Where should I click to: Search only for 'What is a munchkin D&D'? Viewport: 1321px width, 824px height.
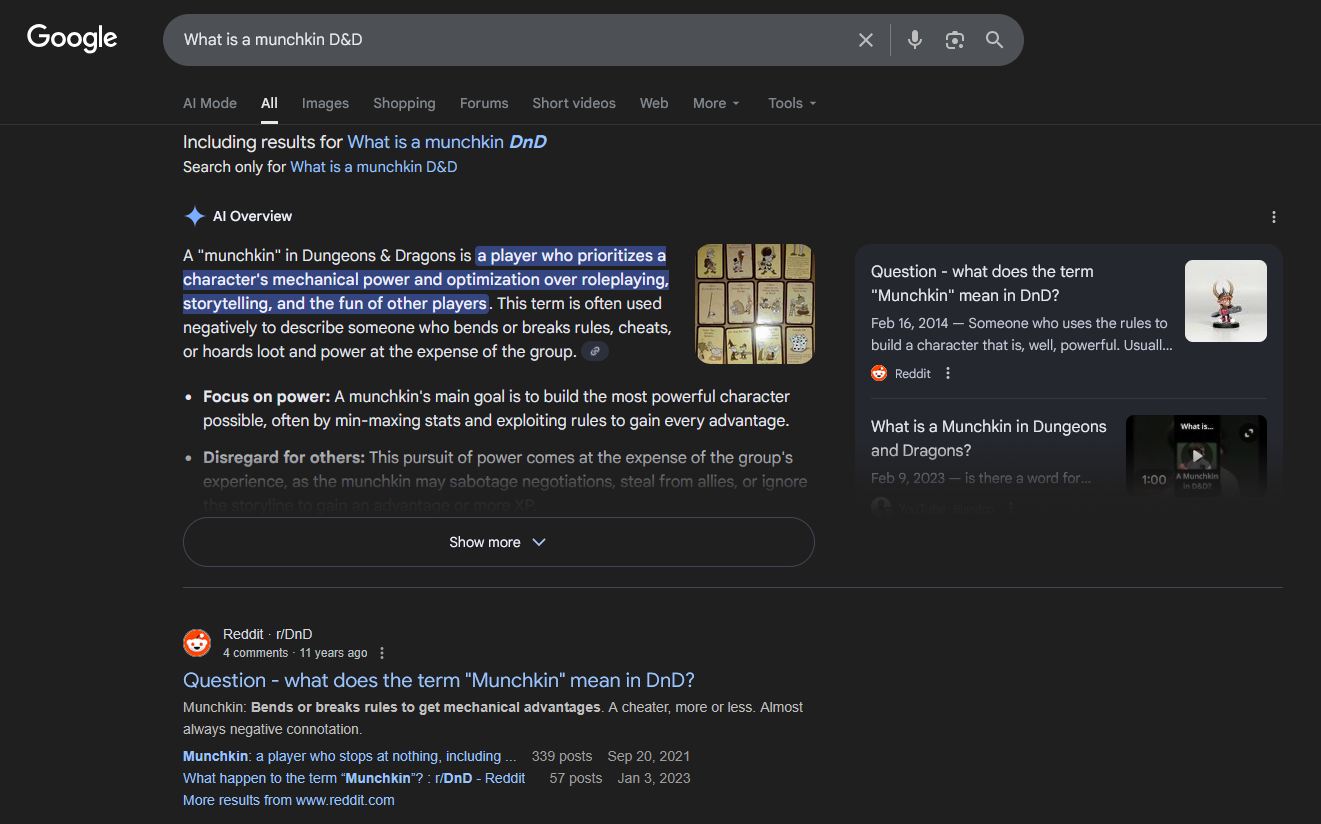click(x=373, y=167)
